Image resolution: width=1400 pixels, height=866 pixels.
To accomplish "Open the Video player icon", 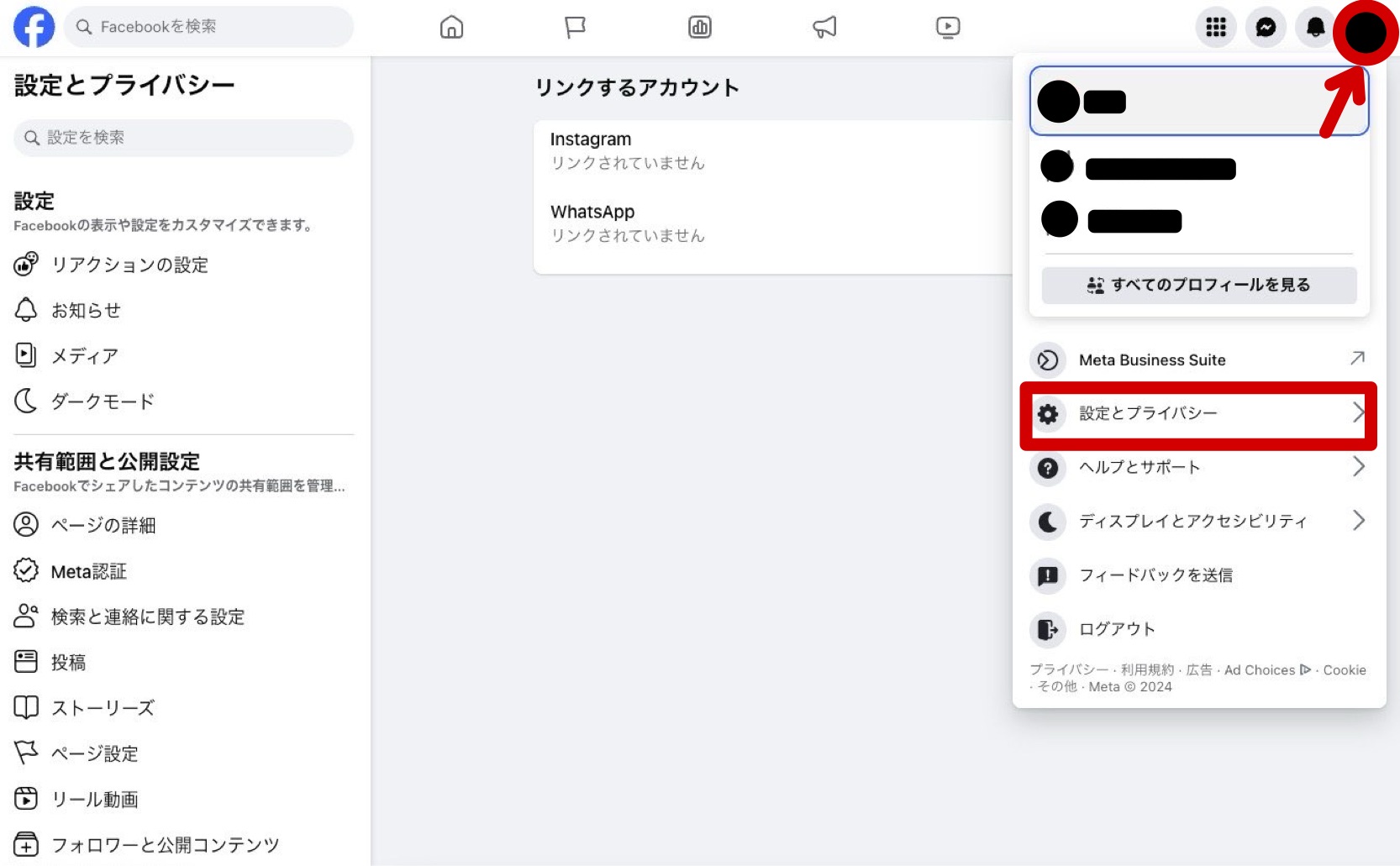I will coord(948,28).
